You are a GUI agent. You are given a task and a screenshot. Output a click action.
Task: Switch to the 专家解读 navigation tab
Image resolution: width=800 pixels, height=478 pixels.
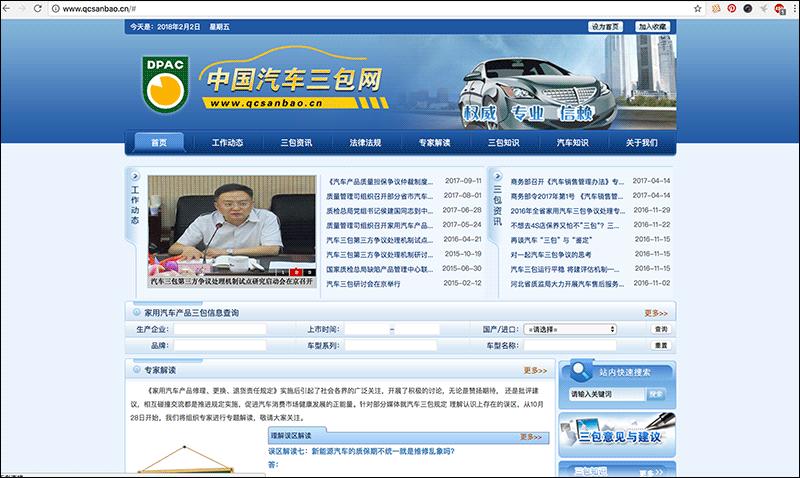(435, 142)
